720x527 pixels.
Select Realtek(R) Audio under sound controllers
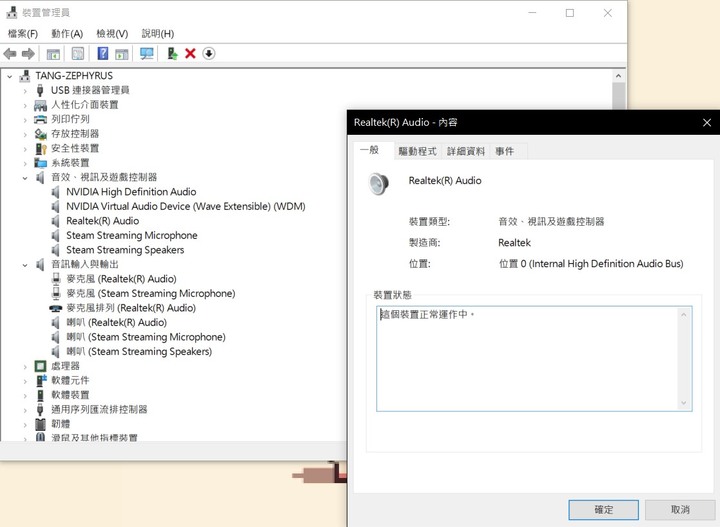102,221
